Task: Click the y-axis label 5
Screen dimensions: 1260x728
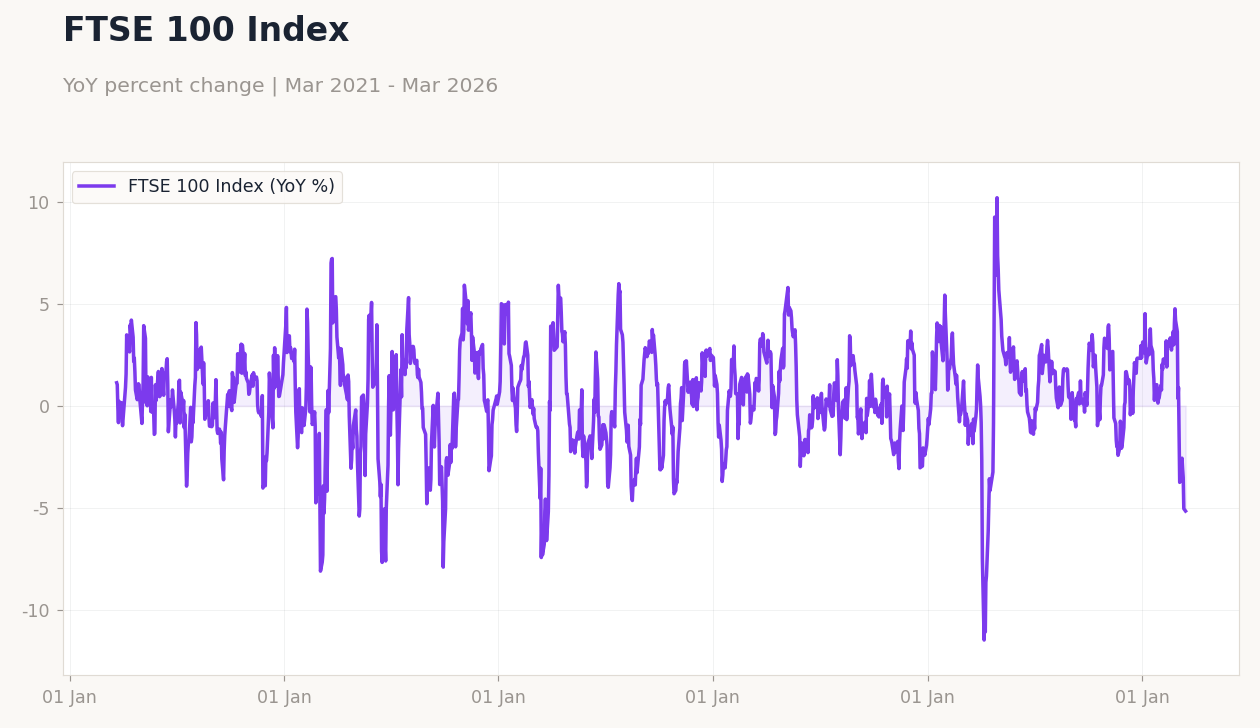Action: click(x=43, y=305)
